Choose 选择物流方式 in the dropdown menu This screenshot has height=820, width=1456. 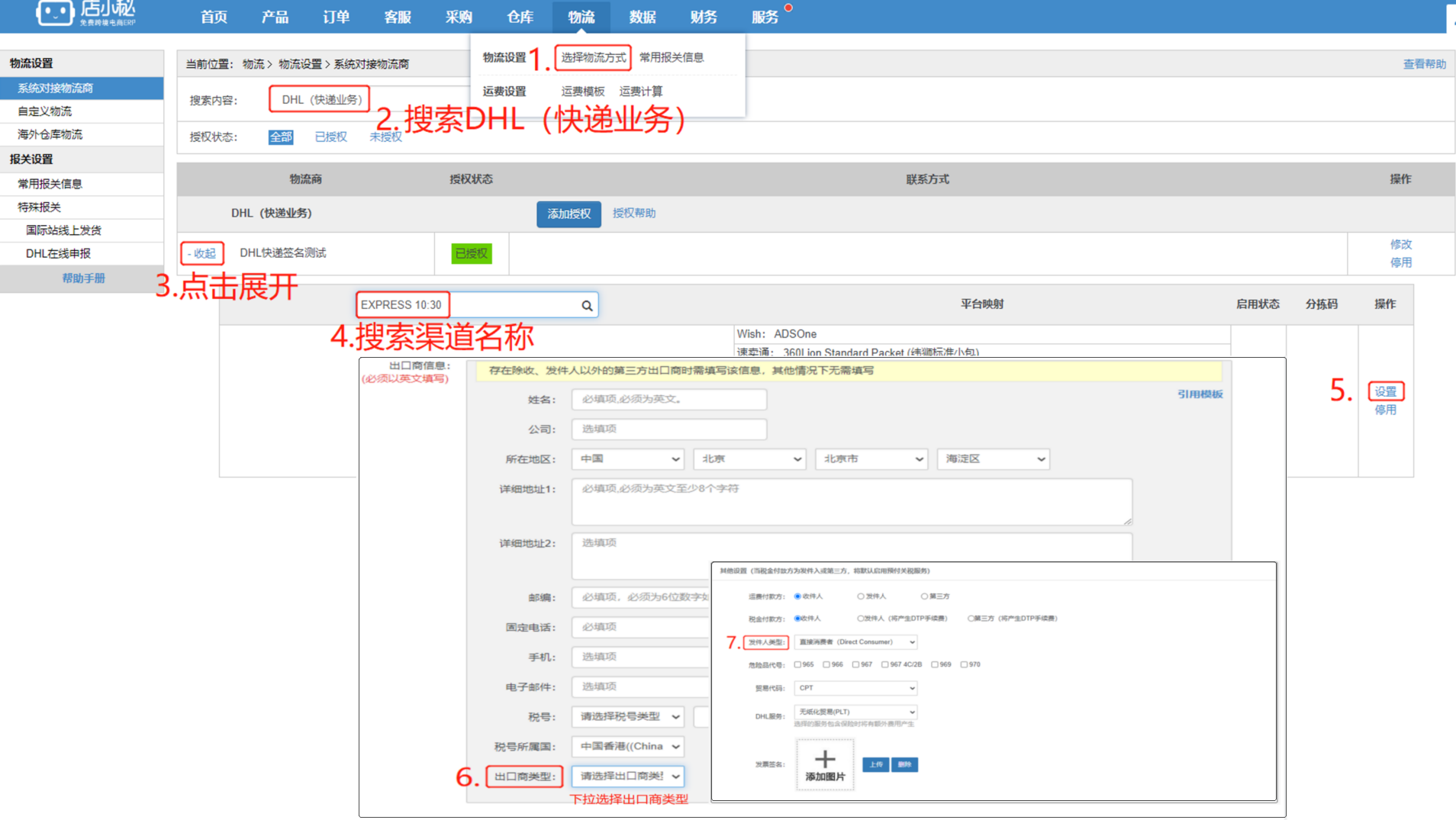[x=593, y=57]
